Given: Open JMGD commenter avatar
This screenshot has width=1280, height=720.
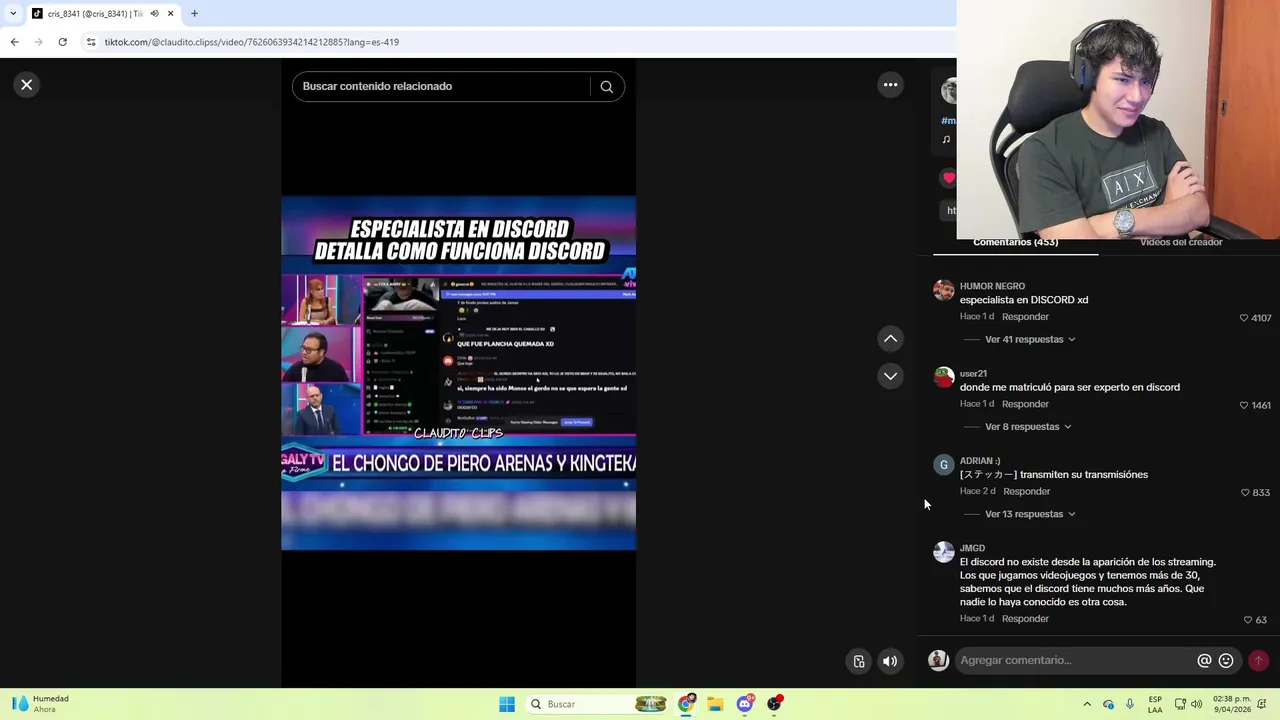Looking at the screenshot, I should tap(943, 552).
